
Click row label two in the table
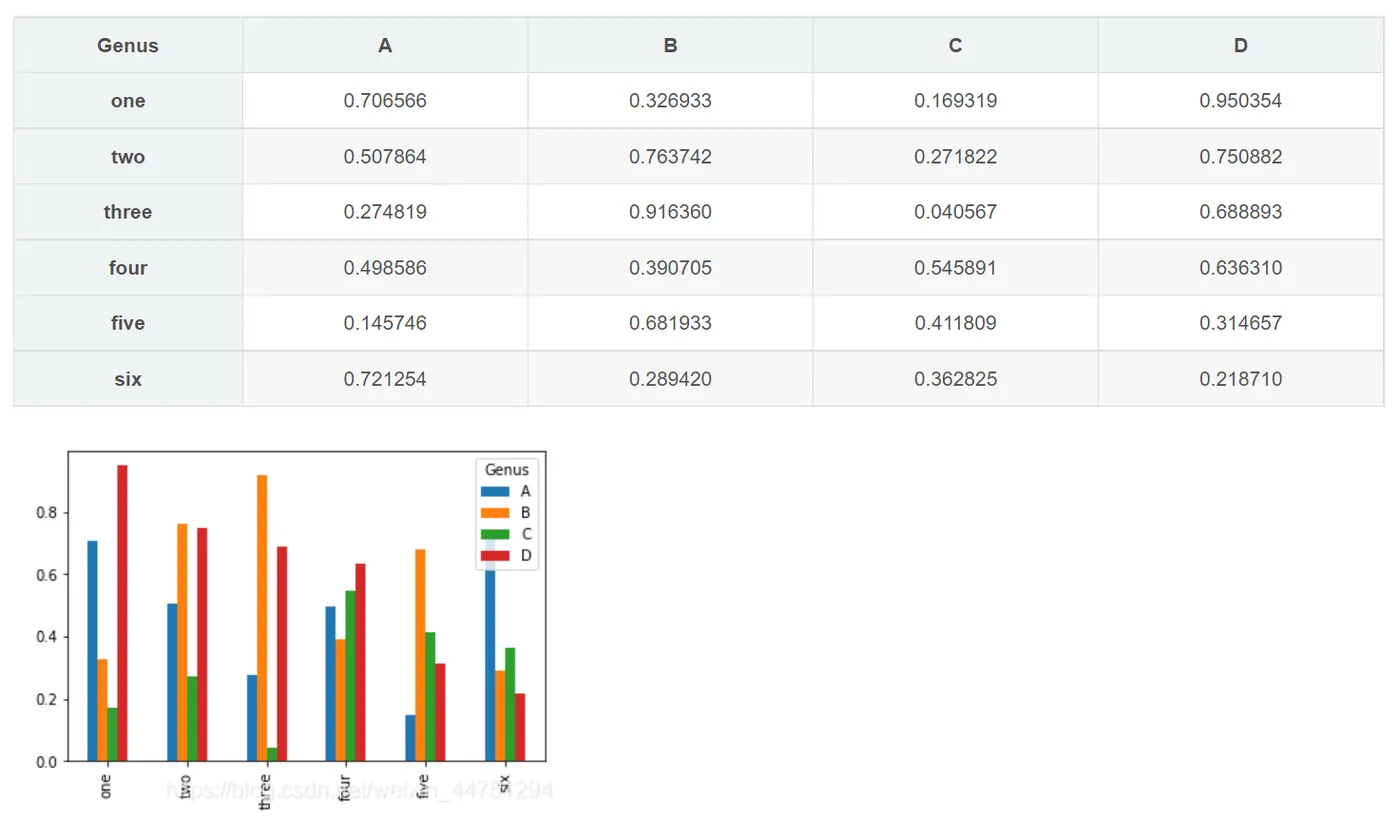128,156
